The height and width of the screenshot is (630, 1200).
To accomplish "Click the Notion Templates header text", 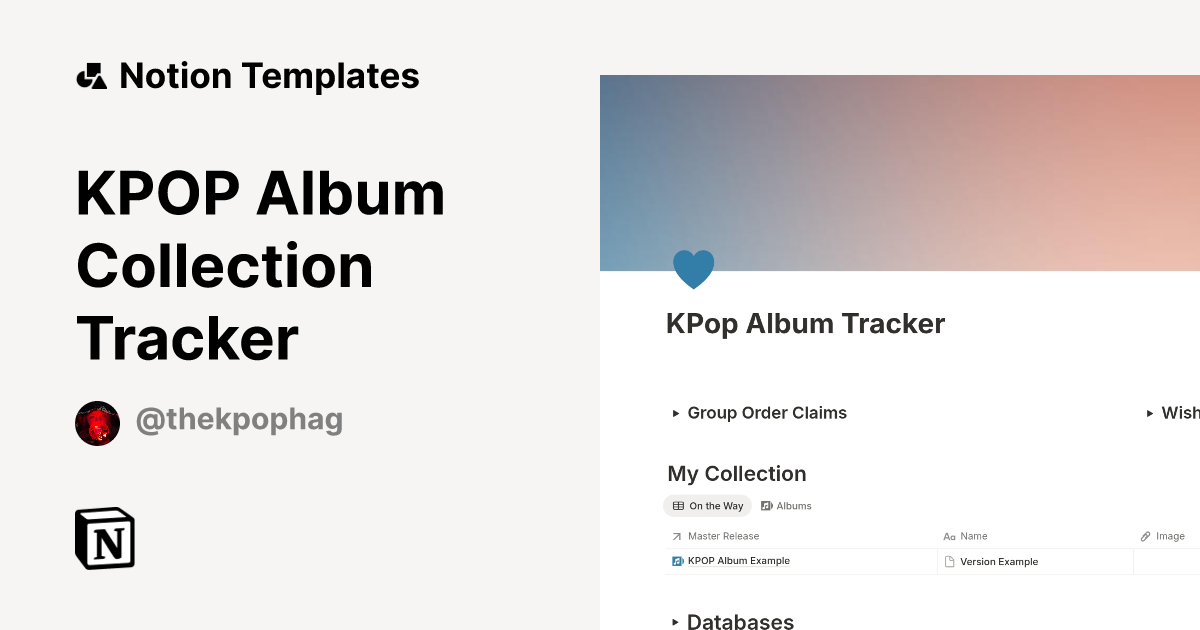I will (x=269, y=76).
